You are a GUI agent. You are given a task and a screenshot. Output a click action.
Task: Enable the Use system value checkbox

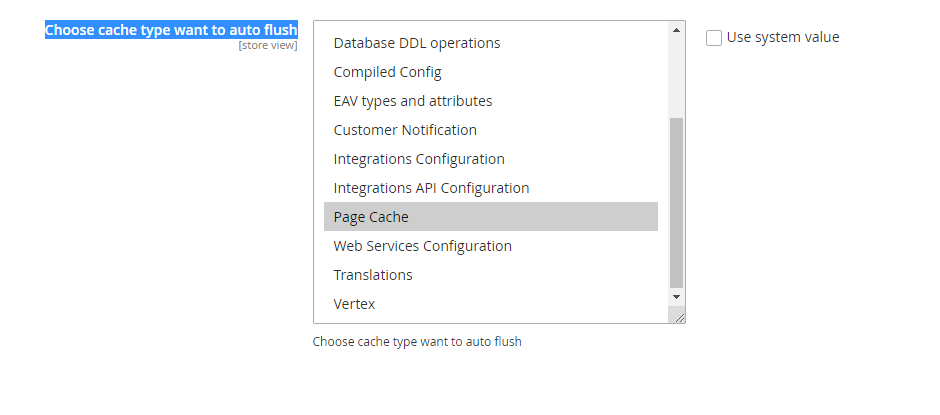[x=714, y=38]
